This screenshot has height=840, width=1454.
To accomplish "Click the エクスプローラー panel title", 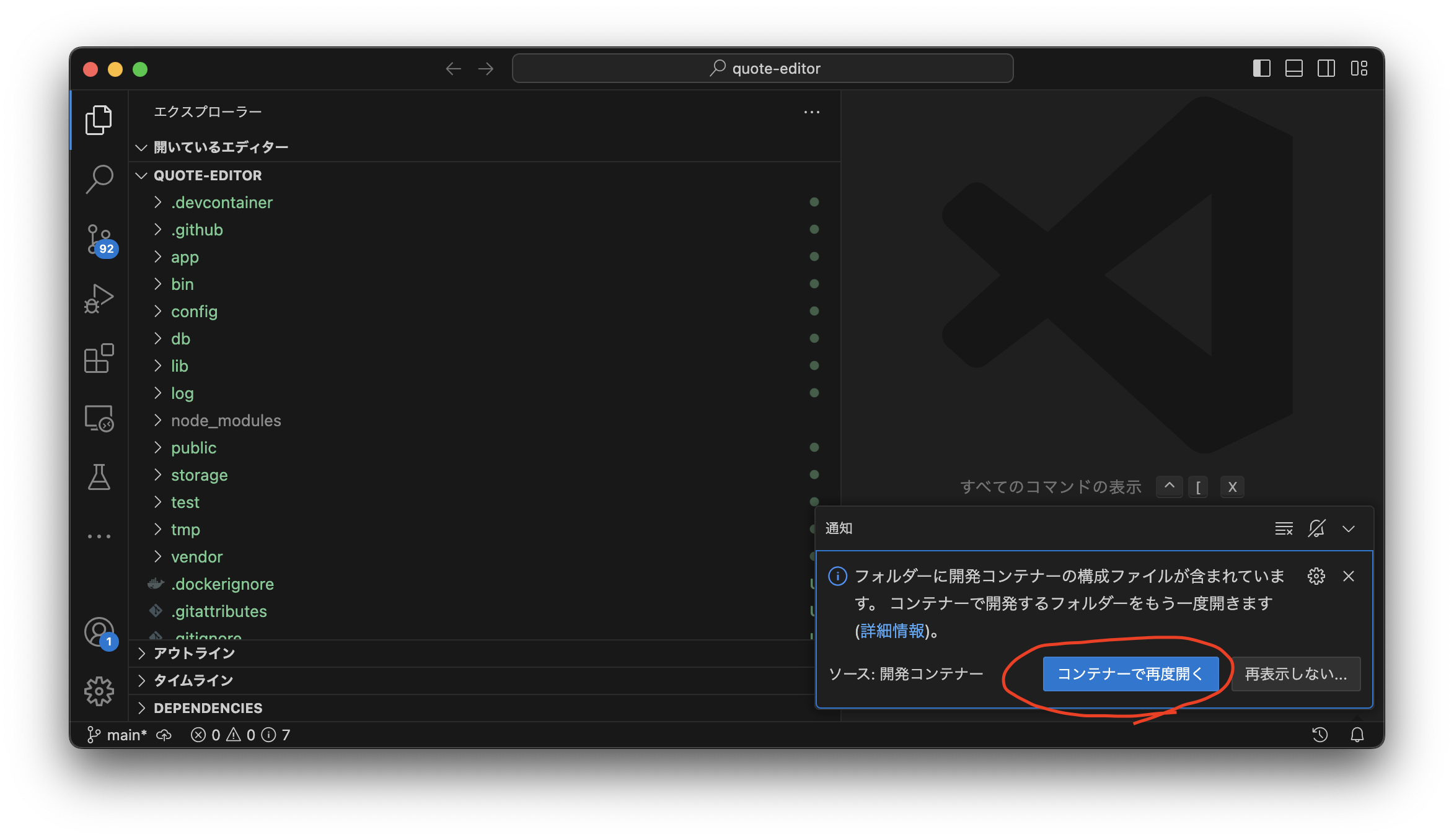I will [x=208, y=112].
